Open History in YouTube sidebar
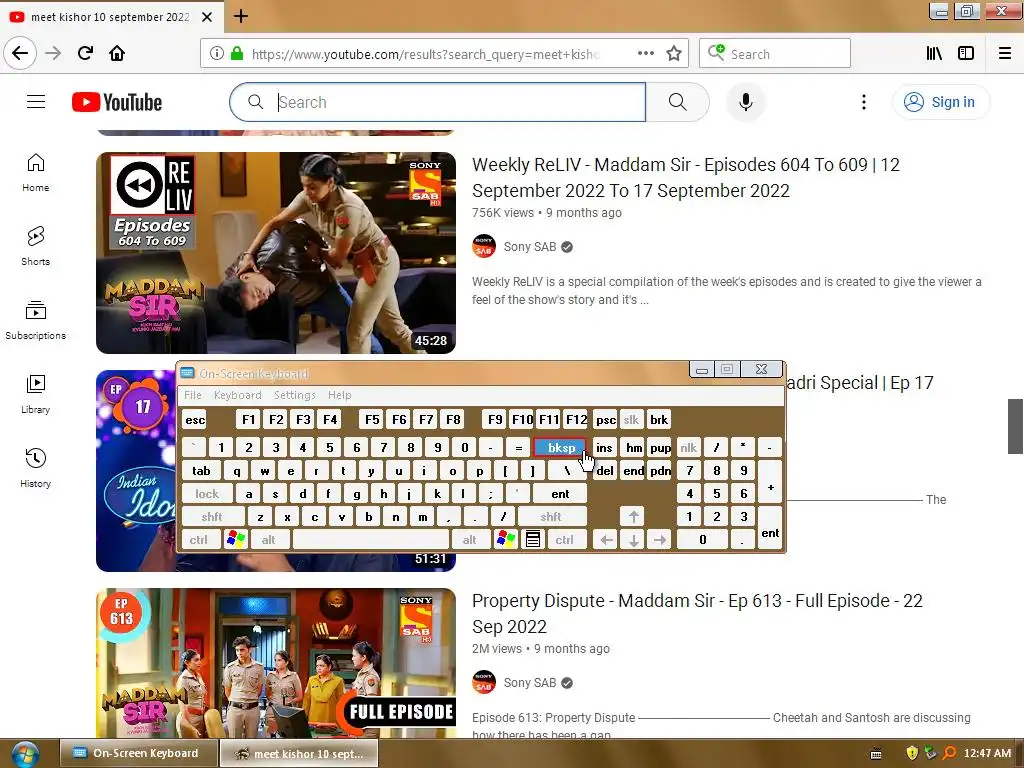 click(x=35, y=468)
